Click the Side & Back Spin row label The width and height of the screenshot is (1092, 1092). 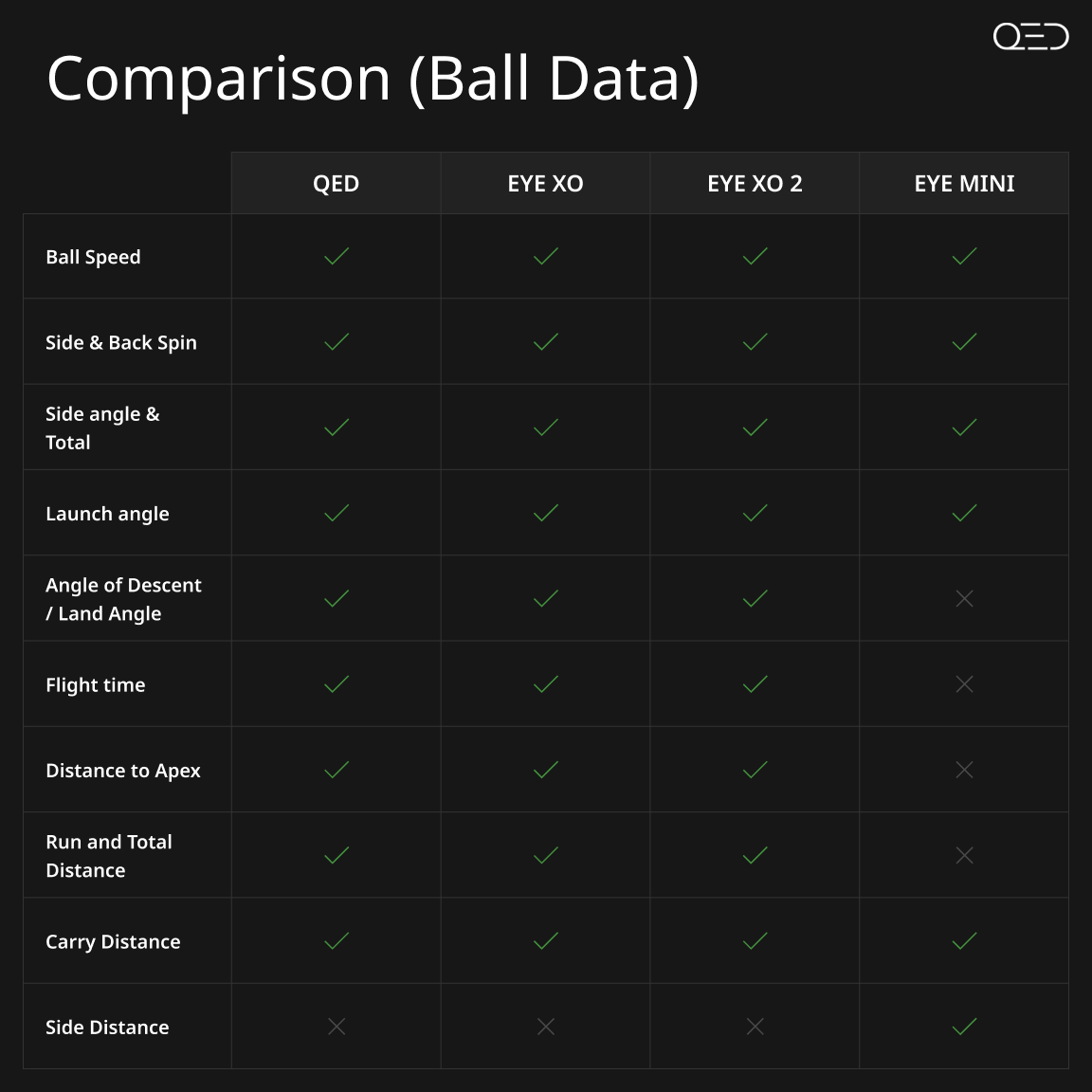[121, 342]
